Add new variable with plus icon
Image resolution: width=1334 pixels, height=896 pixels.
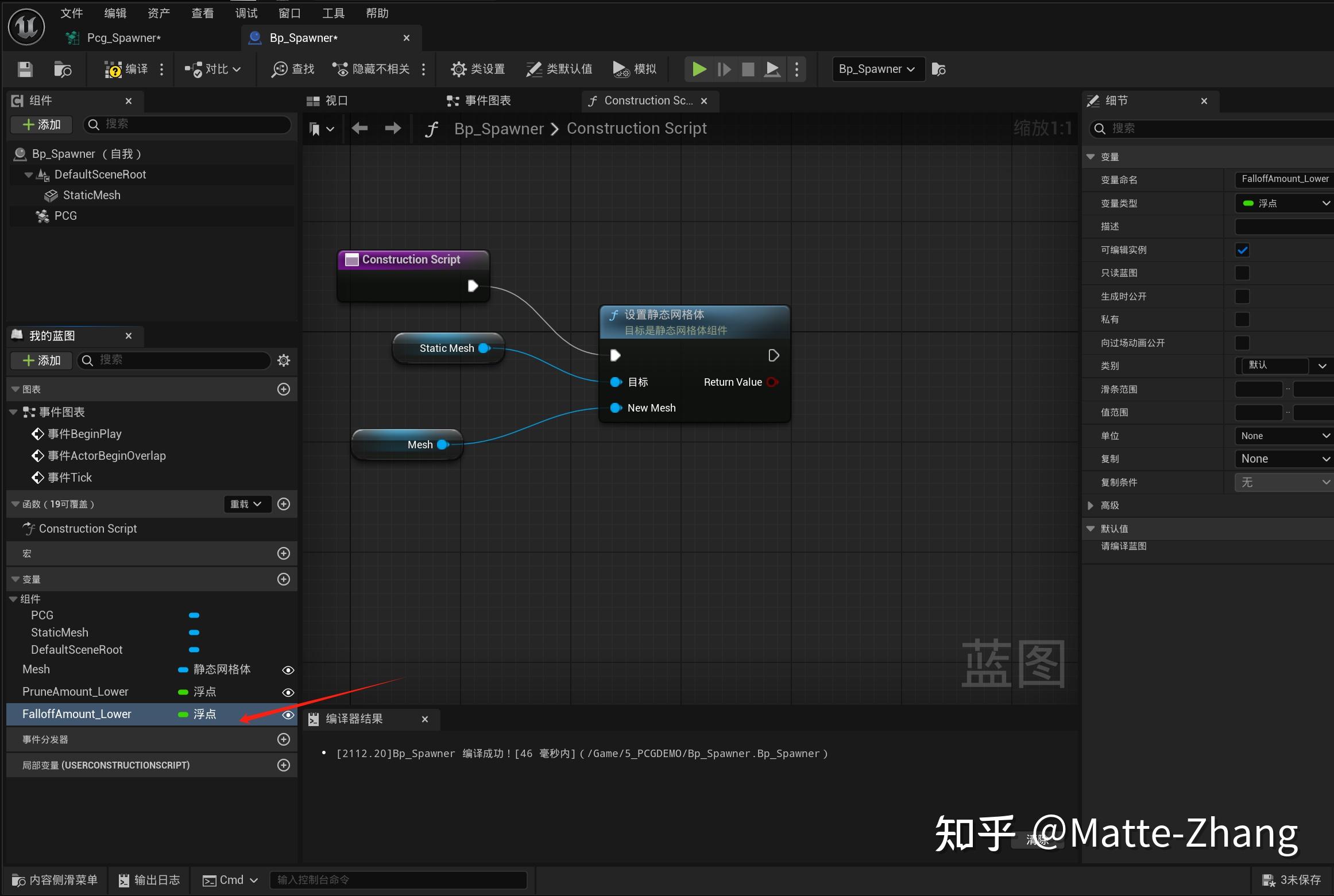pos(284,579)
